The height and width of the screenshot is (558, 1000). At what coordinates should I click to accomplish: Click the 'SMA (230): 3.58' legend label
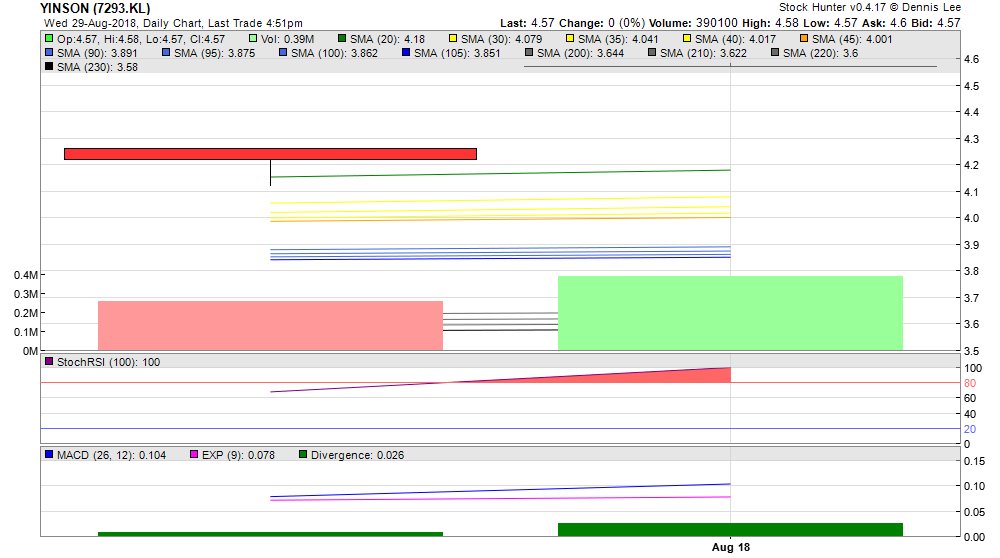pos(98,67)
